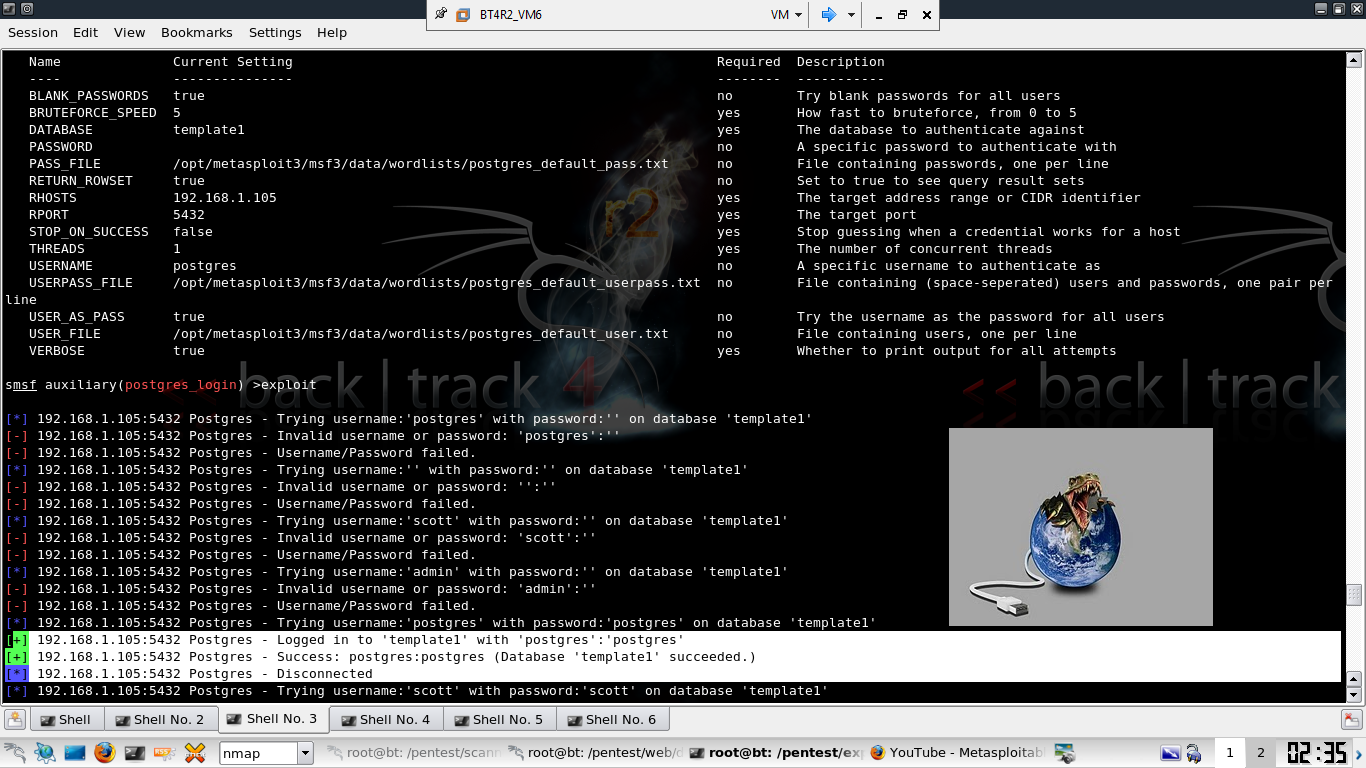This screenshot has height=768, width=1366.
Task: Switch to root@bt: /pentest/web taskbar window
Action: pyautogui.click(x=594, y=752)
